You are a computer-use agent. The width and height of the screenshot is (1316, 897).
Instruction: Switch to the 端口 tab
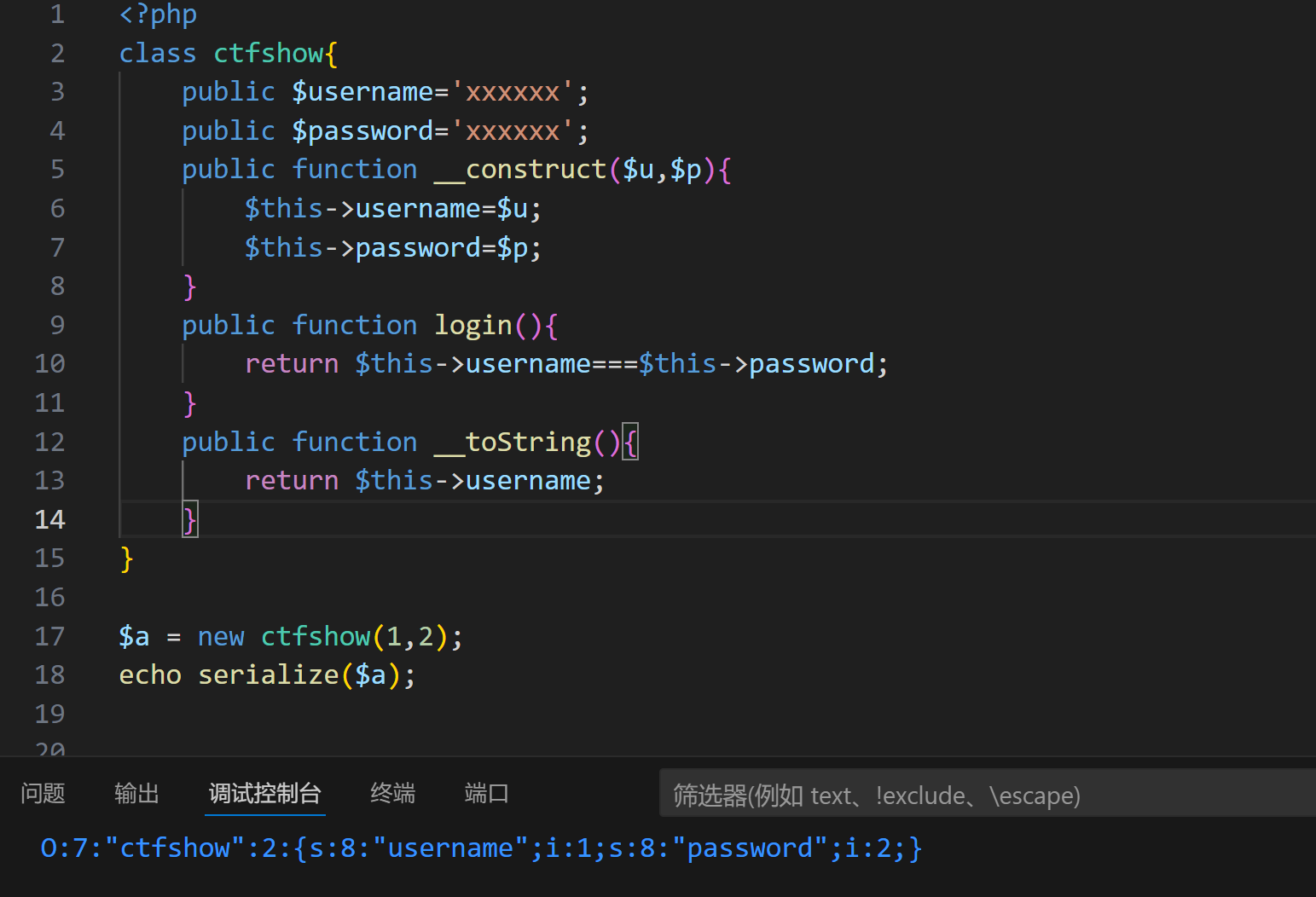[486, 794]
